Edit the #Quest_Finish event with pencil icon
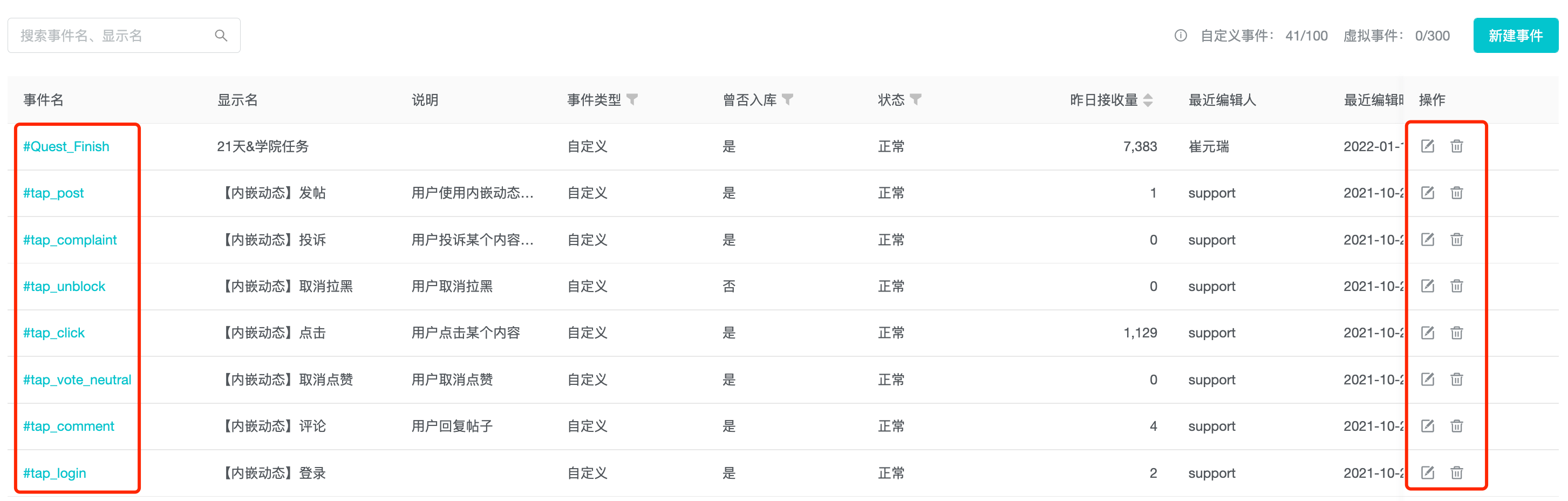The image size is (1568, 501). tap(1427, 146)
